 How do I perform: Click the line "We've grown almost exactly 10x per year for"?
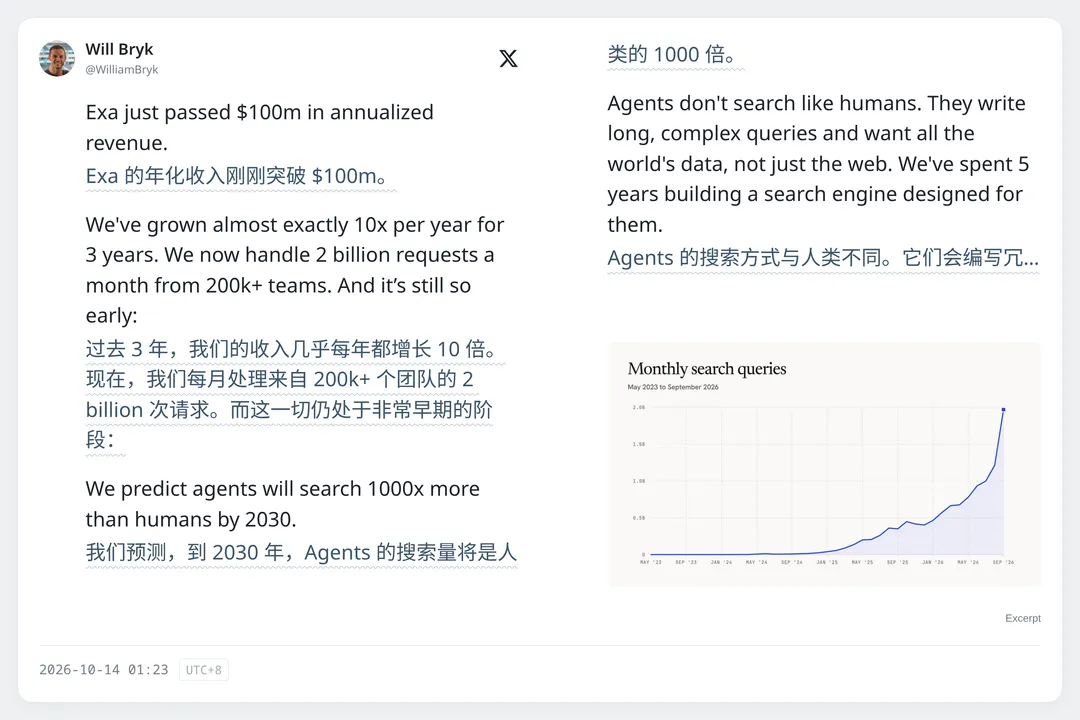[x=295, y=225]
